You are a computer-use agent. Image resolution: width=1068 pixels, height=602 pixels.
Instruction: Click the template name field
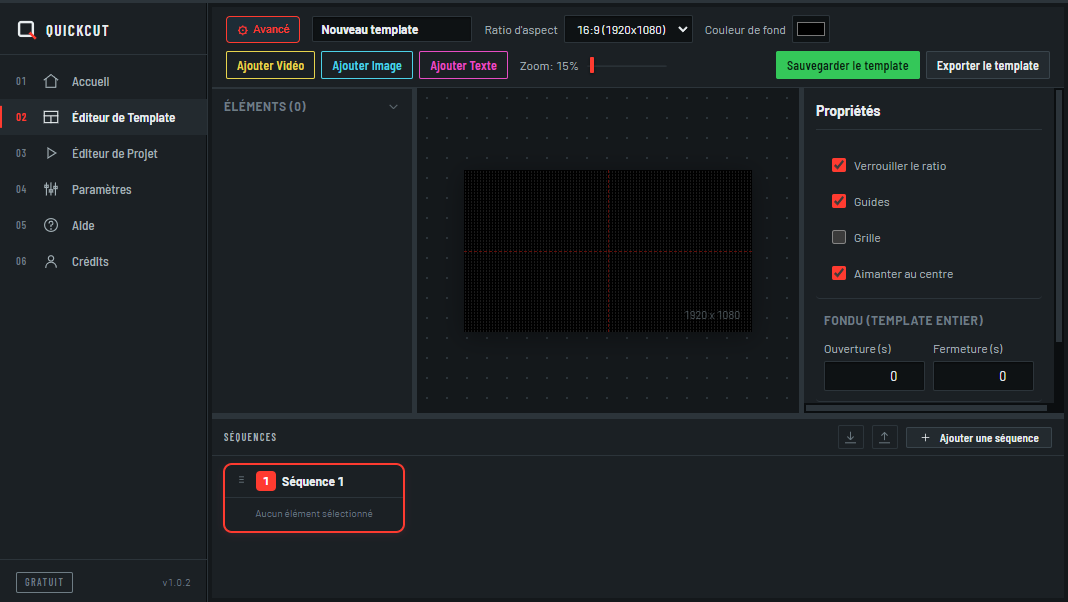tap(392, 29)
